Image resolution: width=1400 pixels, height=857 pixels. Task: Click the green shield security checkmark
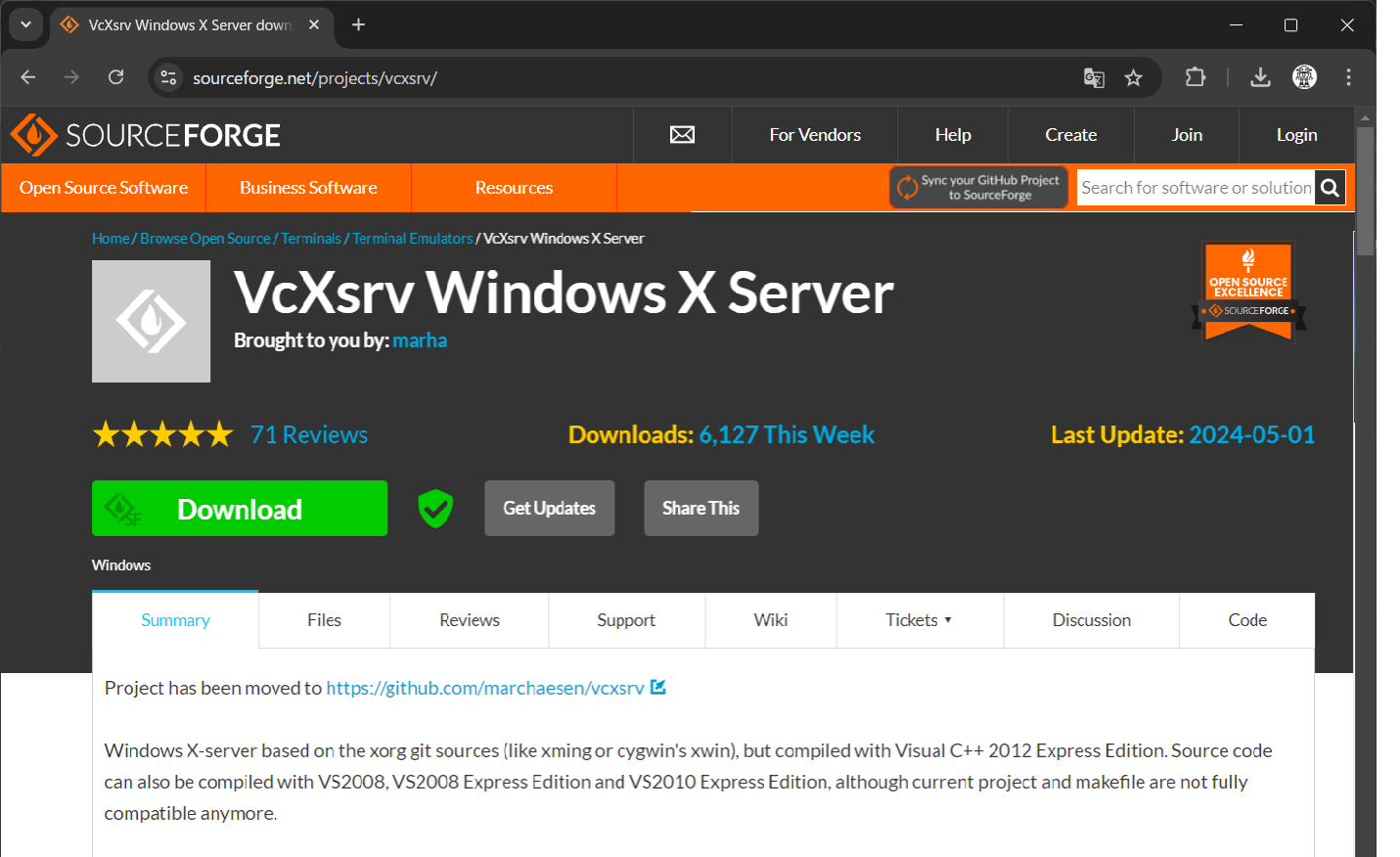click(x=435, y=509)
